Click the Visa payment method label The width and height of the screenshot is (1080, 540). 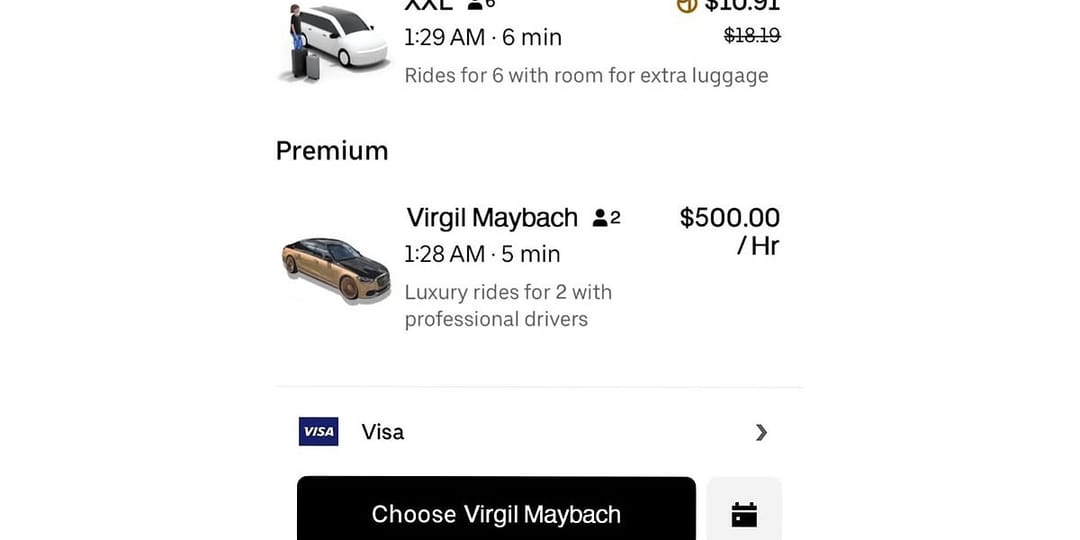(x=383, y=432)
